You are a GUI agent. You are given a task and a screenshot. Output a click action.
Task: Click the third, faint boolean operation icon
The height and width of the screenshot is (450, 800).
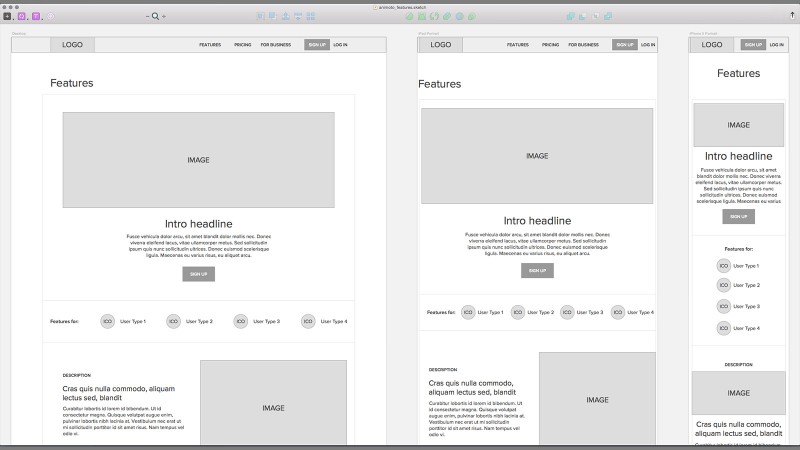click(x=595, y=16)
